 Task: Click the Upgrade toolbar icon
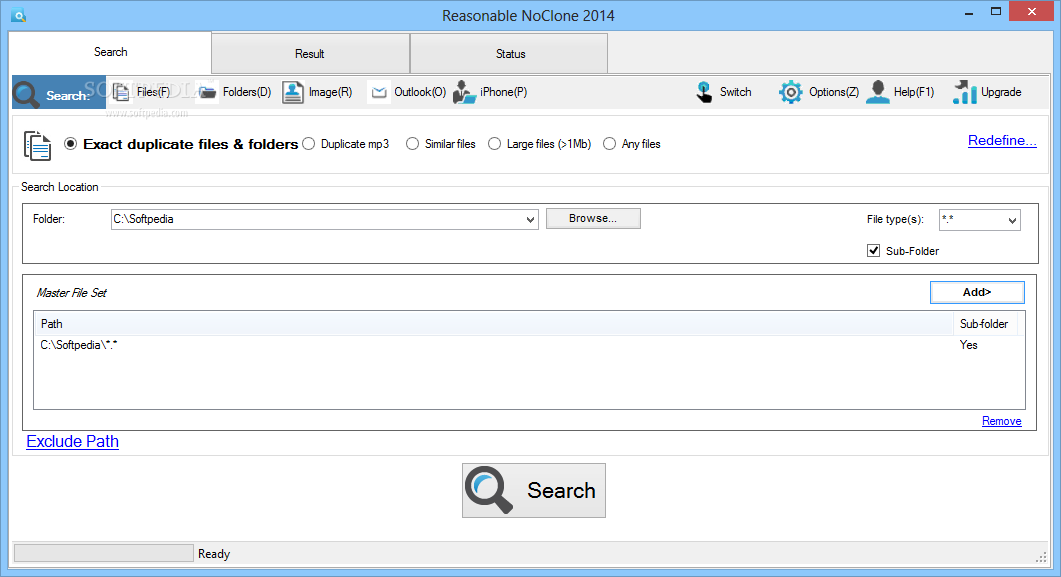point(987,92)
